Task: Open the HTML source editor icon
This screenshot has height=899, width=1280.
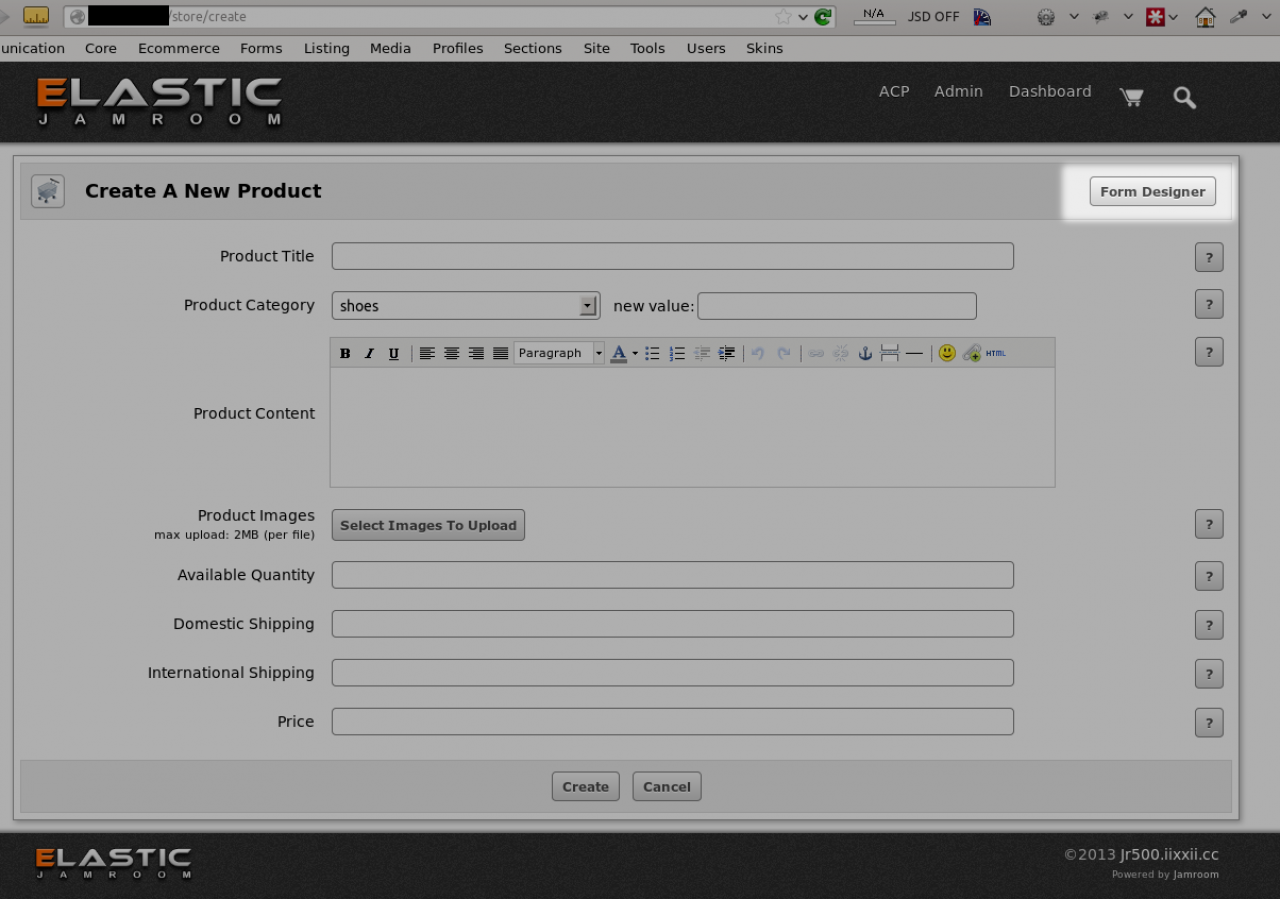Action: (996, 353)
